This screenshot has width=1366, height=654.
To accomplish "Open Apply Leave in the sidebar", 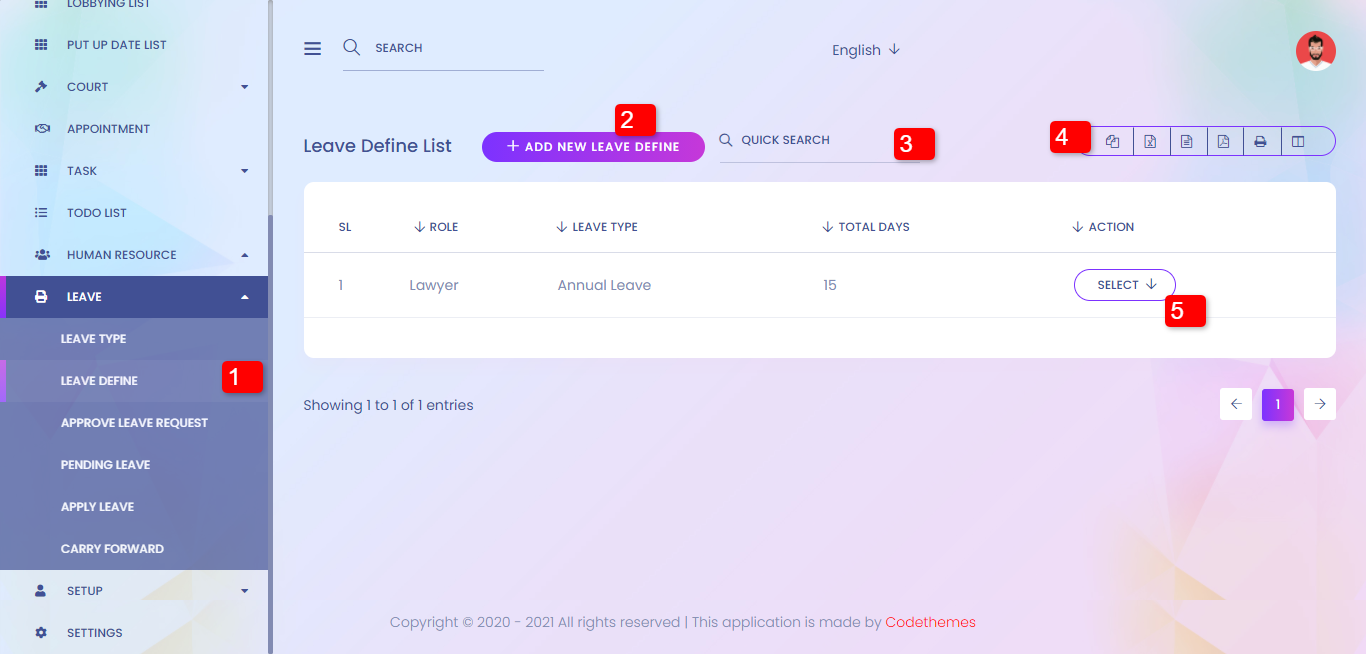I will click(x=97, y=507).
